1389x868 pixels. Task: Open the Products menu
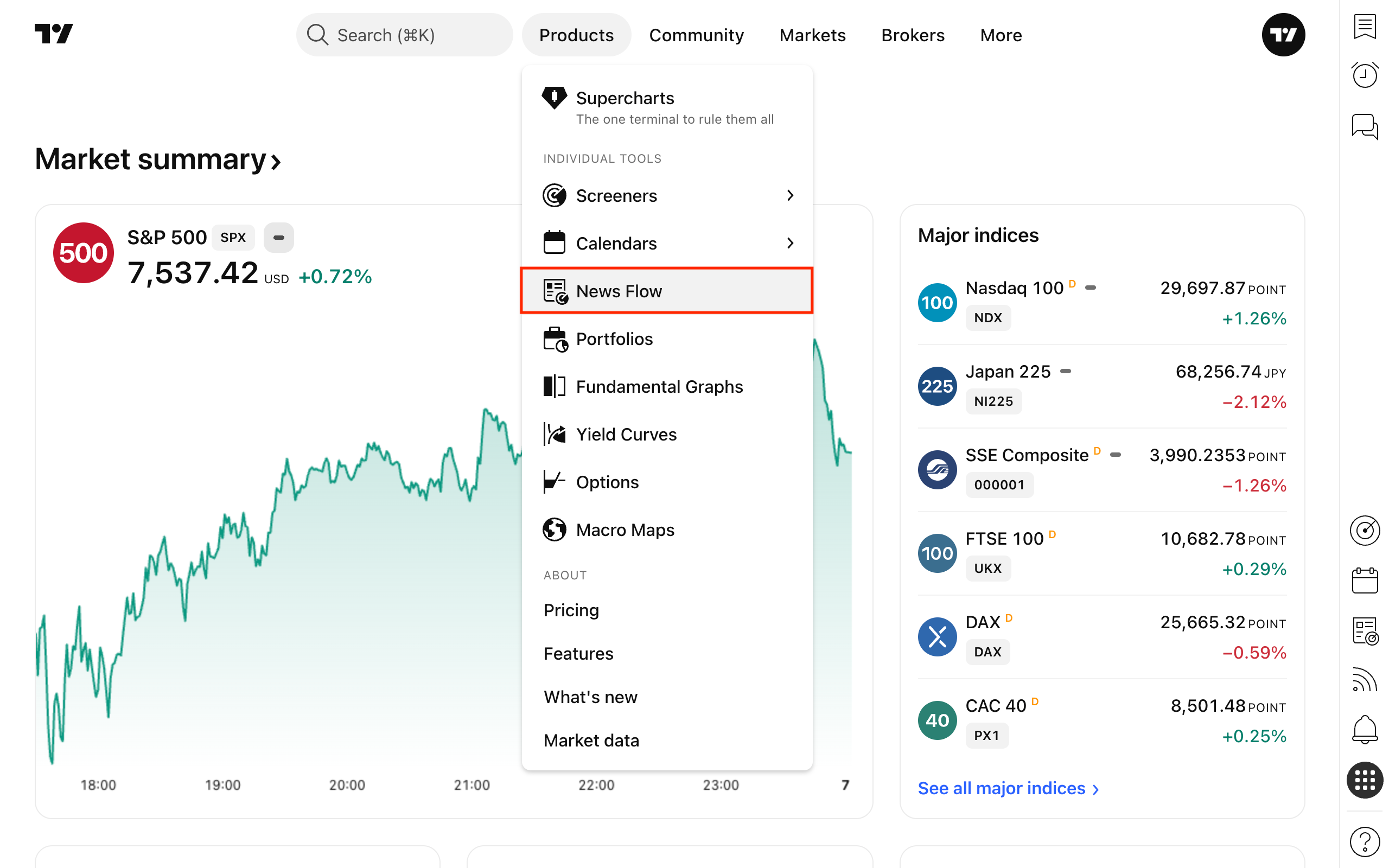576,35
